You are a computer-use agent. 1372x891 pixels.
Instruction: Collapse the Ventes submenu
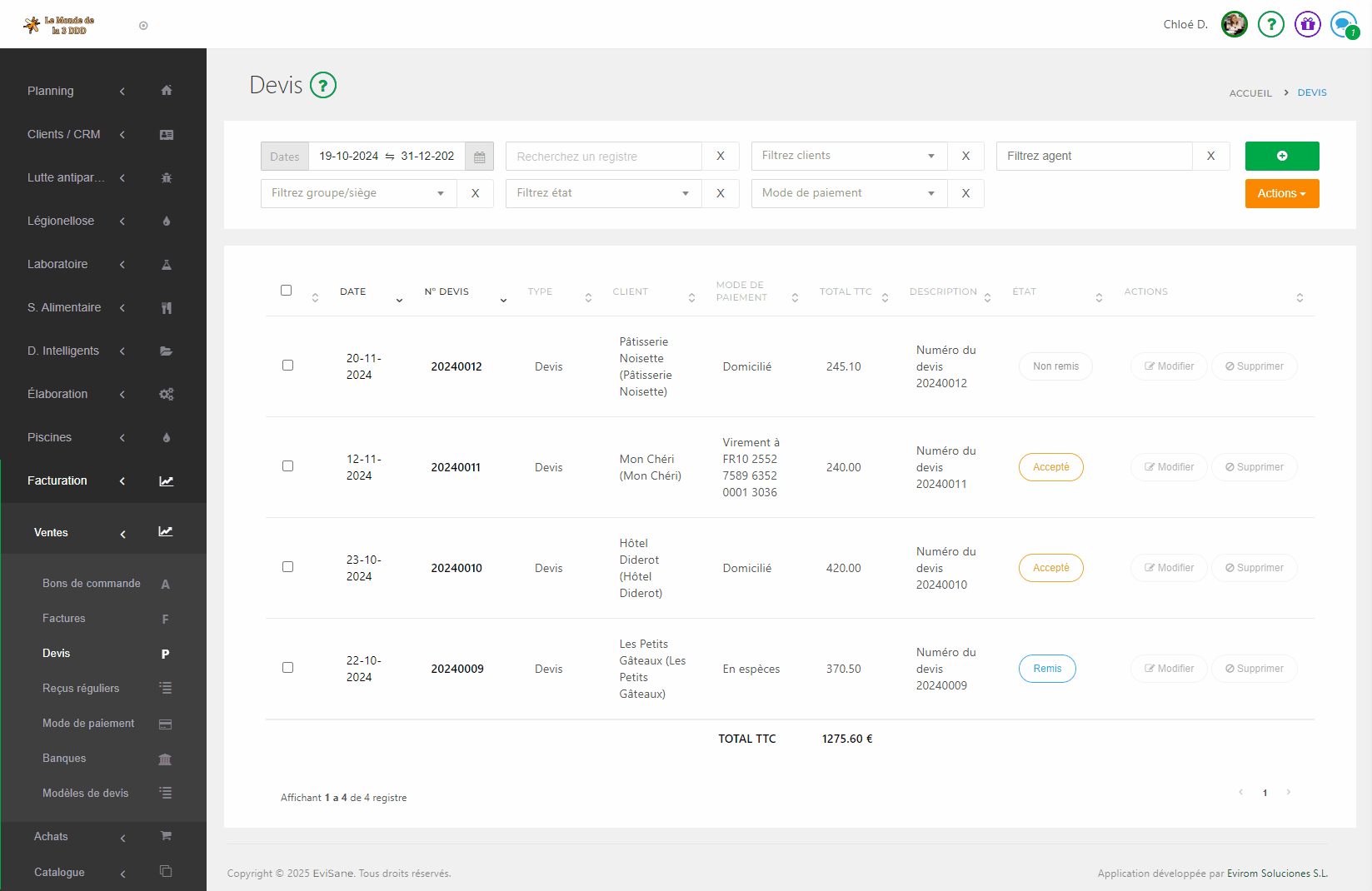coord(103,532)
